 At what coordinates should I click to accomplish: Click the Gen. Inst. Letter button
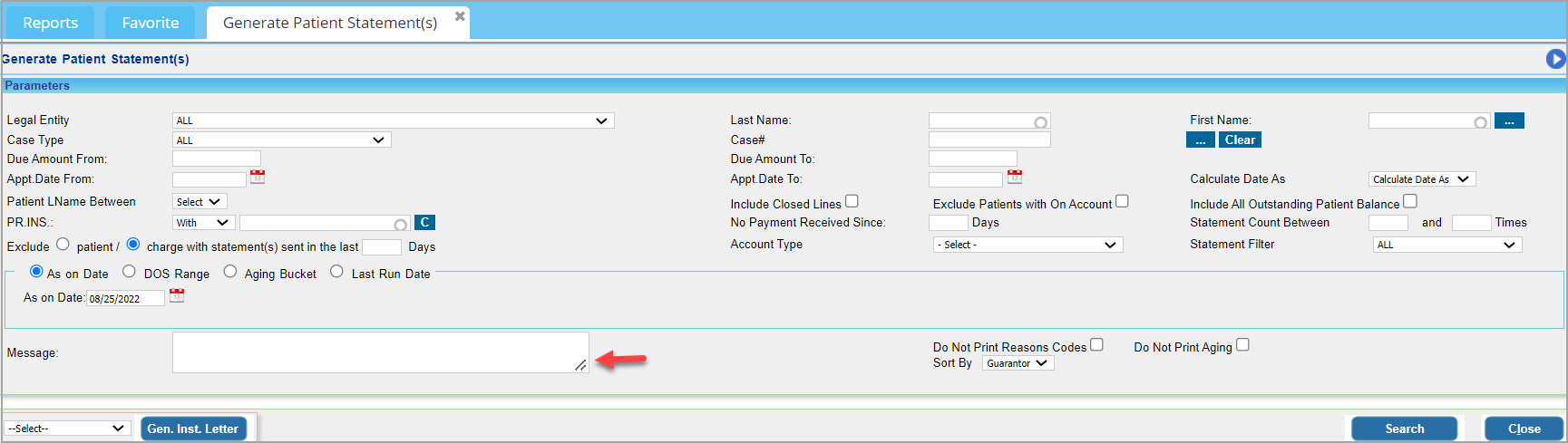[x=192, y=429]
